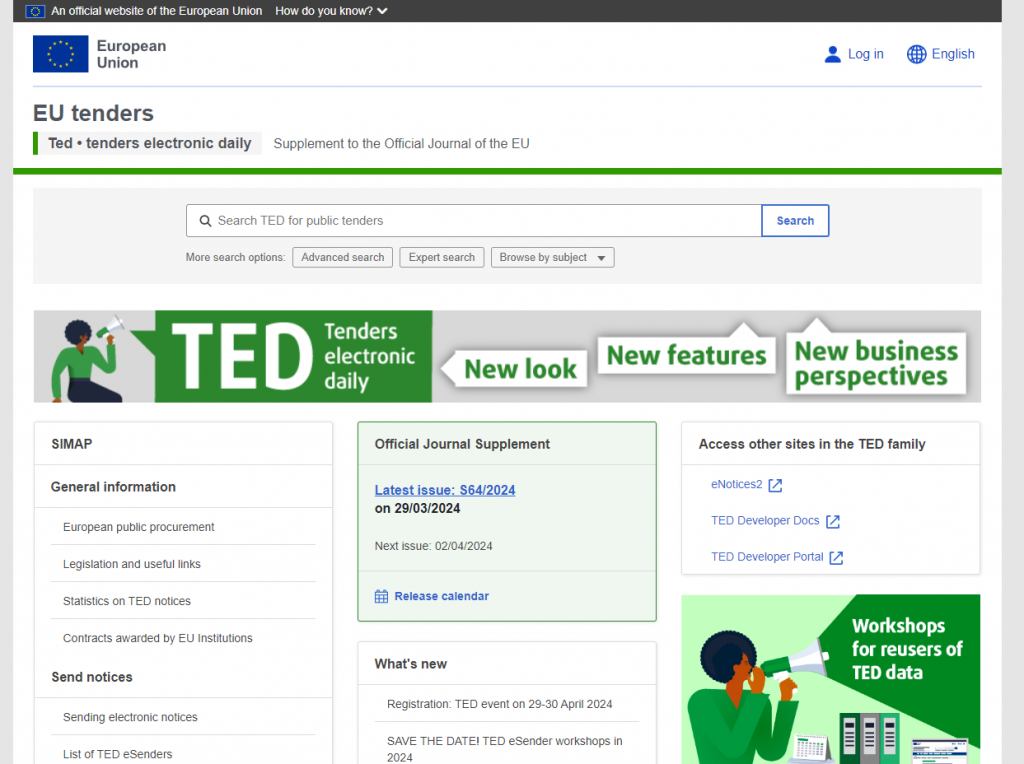Viewport: 1024px width, 764px height.
Task: Click the Log in user icon
Action: pos(832,54)
